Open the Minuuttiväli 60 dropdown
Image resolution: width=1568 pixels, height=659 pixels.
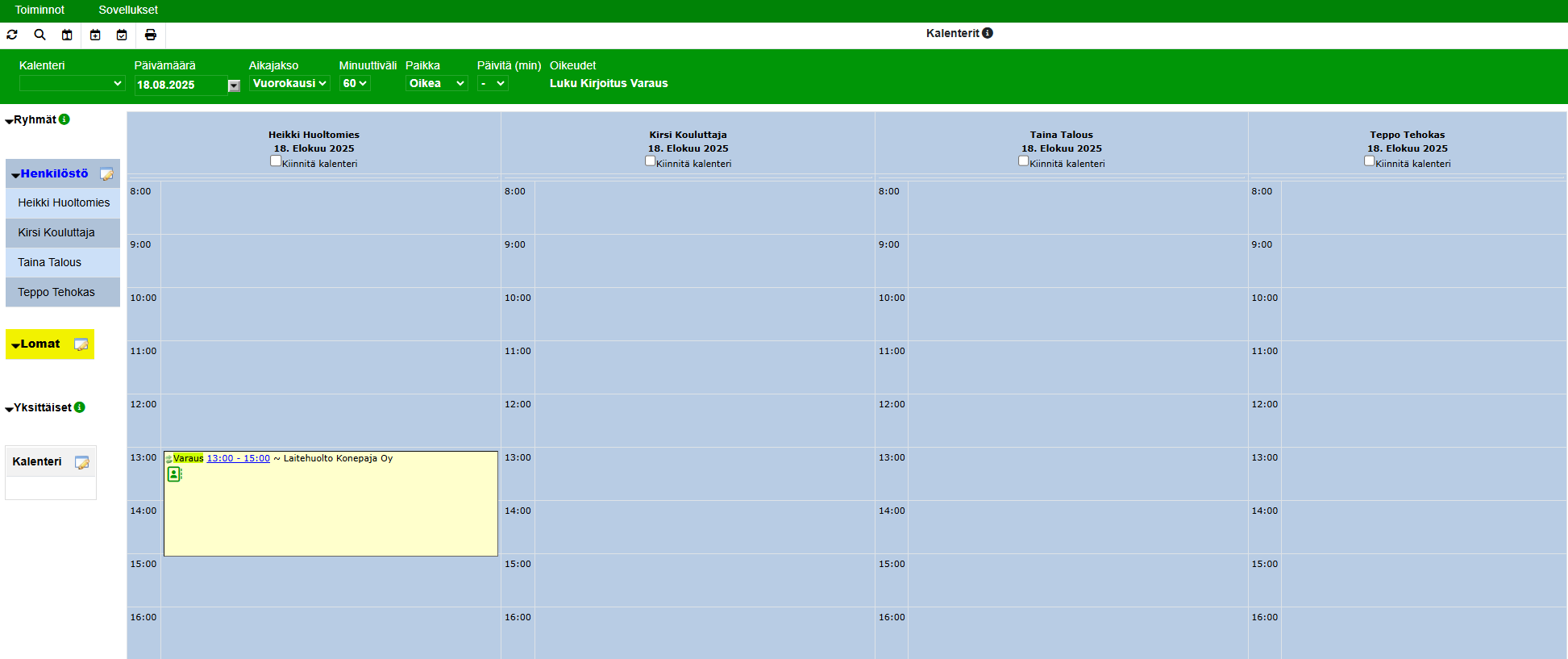pyautogui.click(x=354, y=83)
